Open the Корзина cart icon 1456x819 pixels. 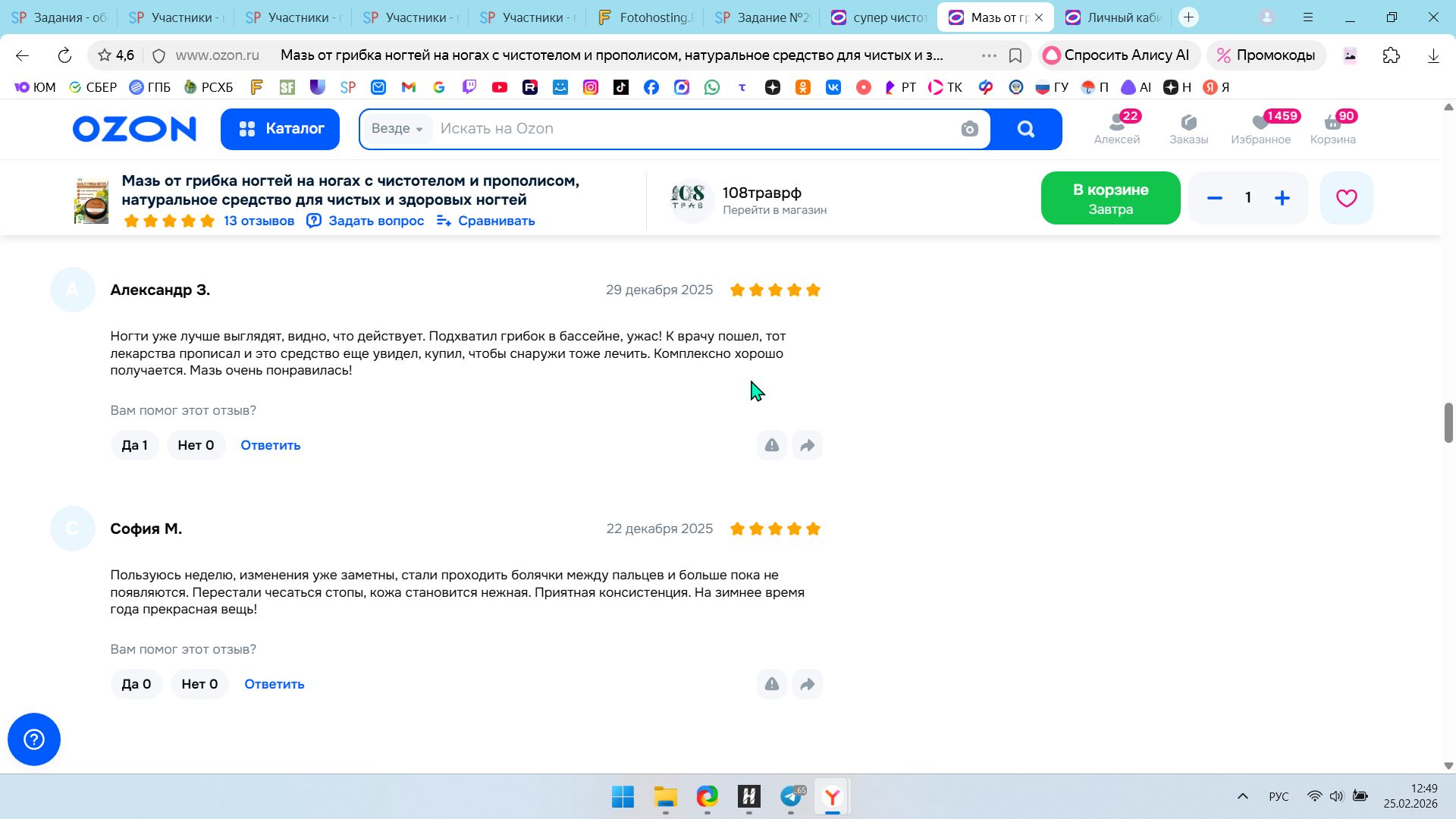[1332, 127]
